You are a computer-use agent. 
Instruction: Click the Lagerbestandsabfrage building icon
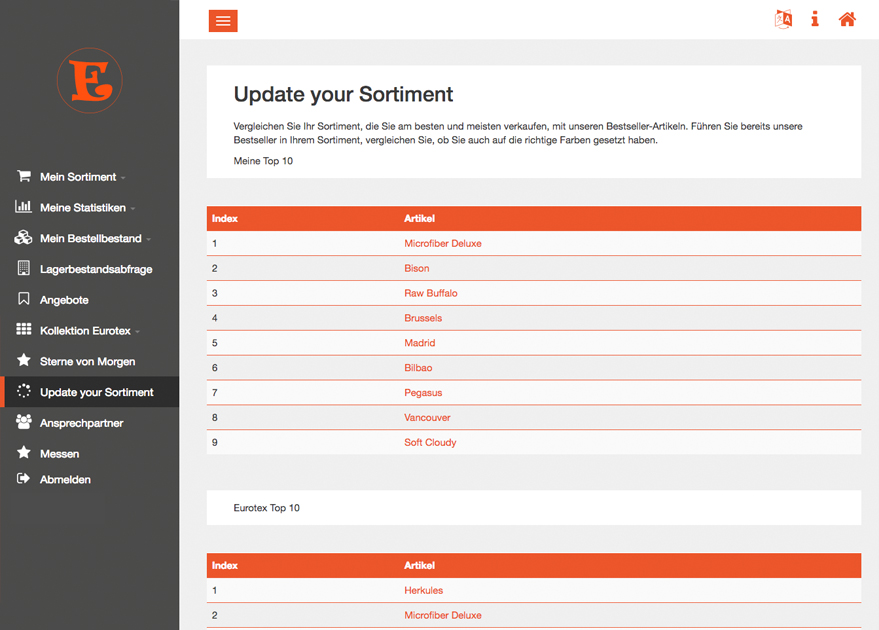point(23,268)
